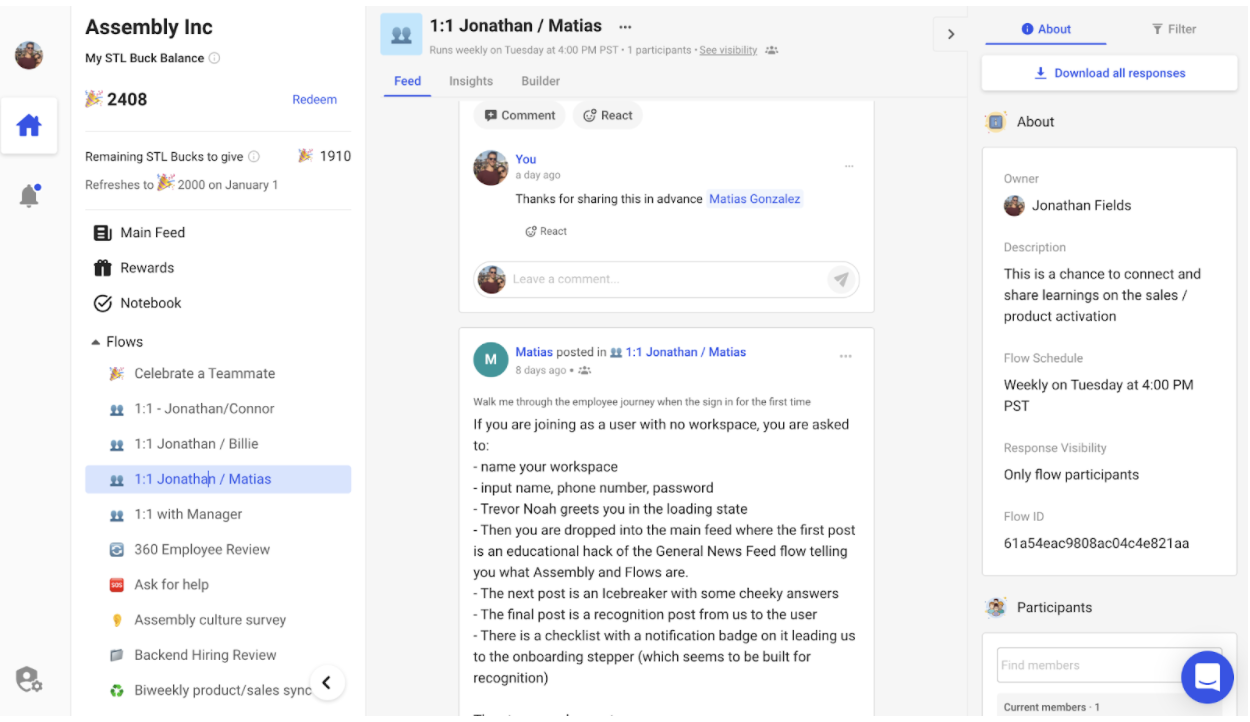The width and height of the screenshot is (1250, 722).
Task: Select the About tab in right panel
Action: [x=1046, y=29]
